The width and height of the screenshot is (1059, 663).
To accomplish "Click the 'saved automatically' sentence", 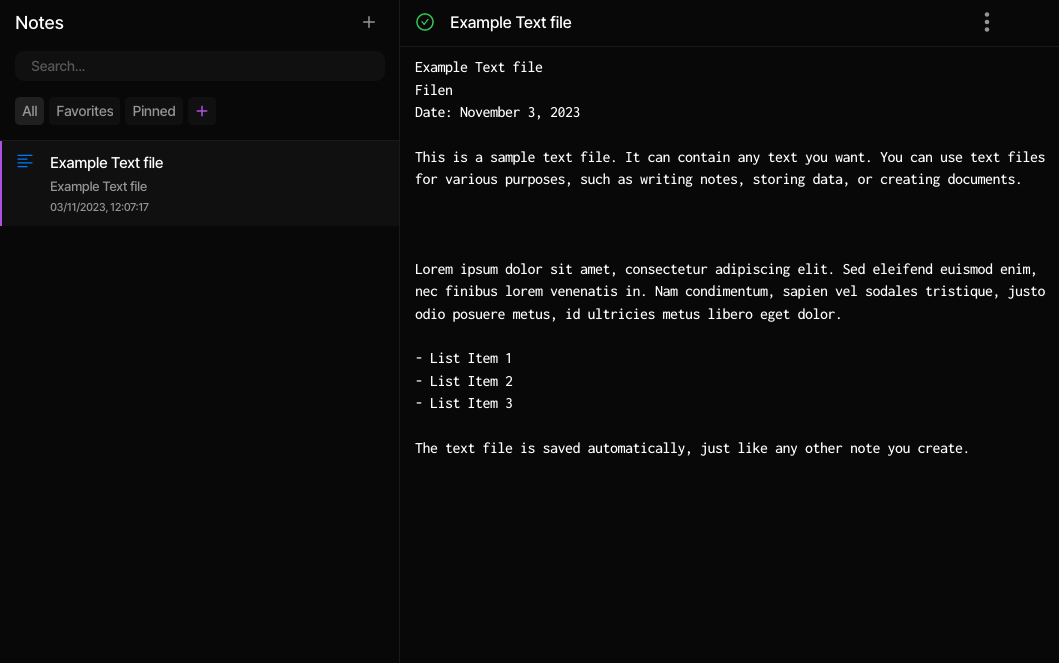I will (x=692, y=448).
